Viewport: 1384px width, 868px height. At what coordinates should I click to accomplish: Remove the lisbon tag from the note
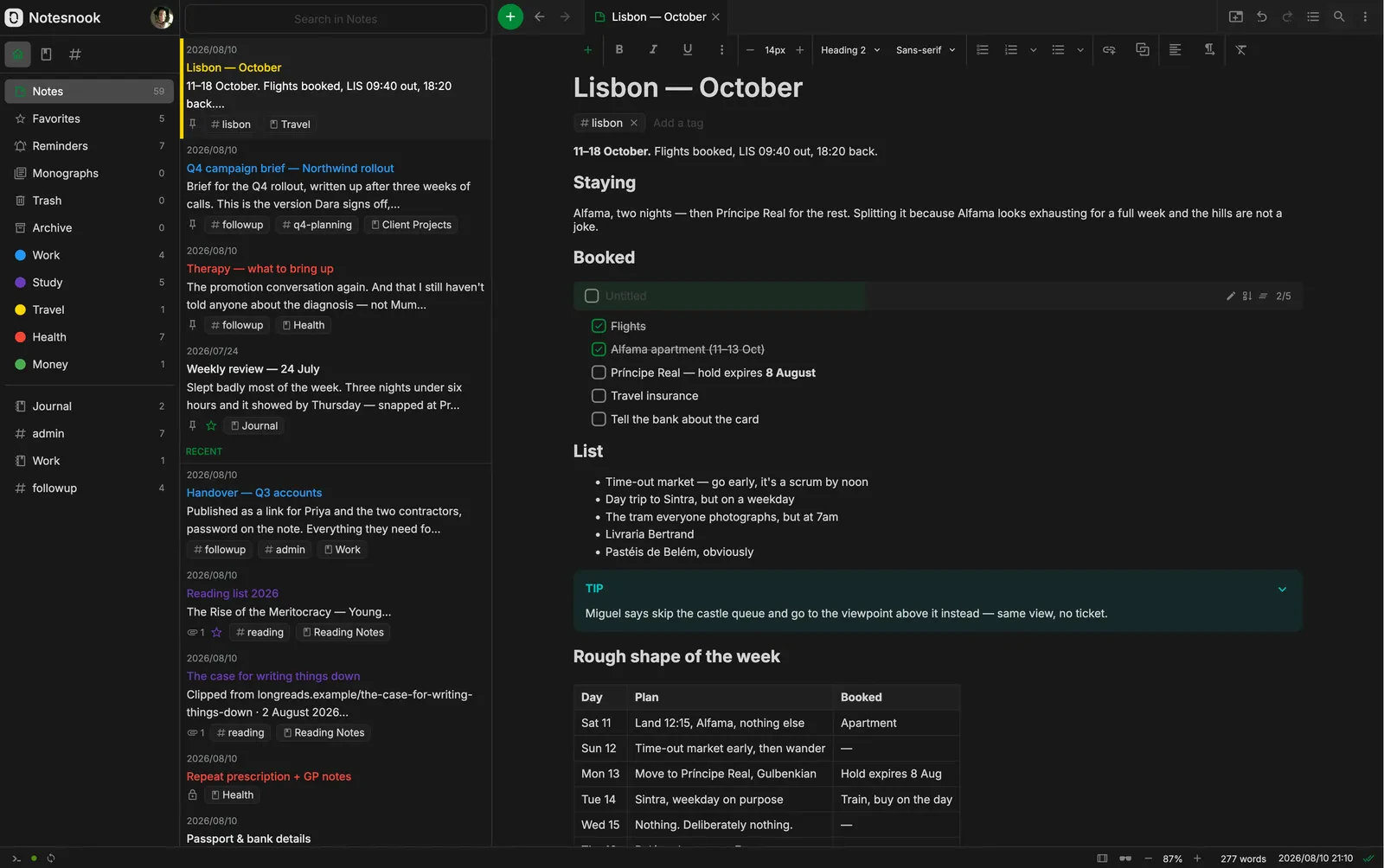[634, 123]
